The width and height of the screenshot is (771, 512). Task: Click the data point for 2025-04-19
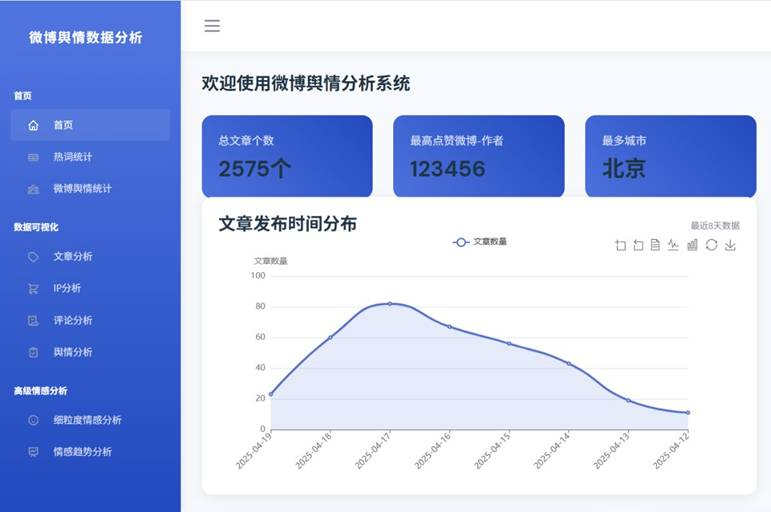pos(271,394)
